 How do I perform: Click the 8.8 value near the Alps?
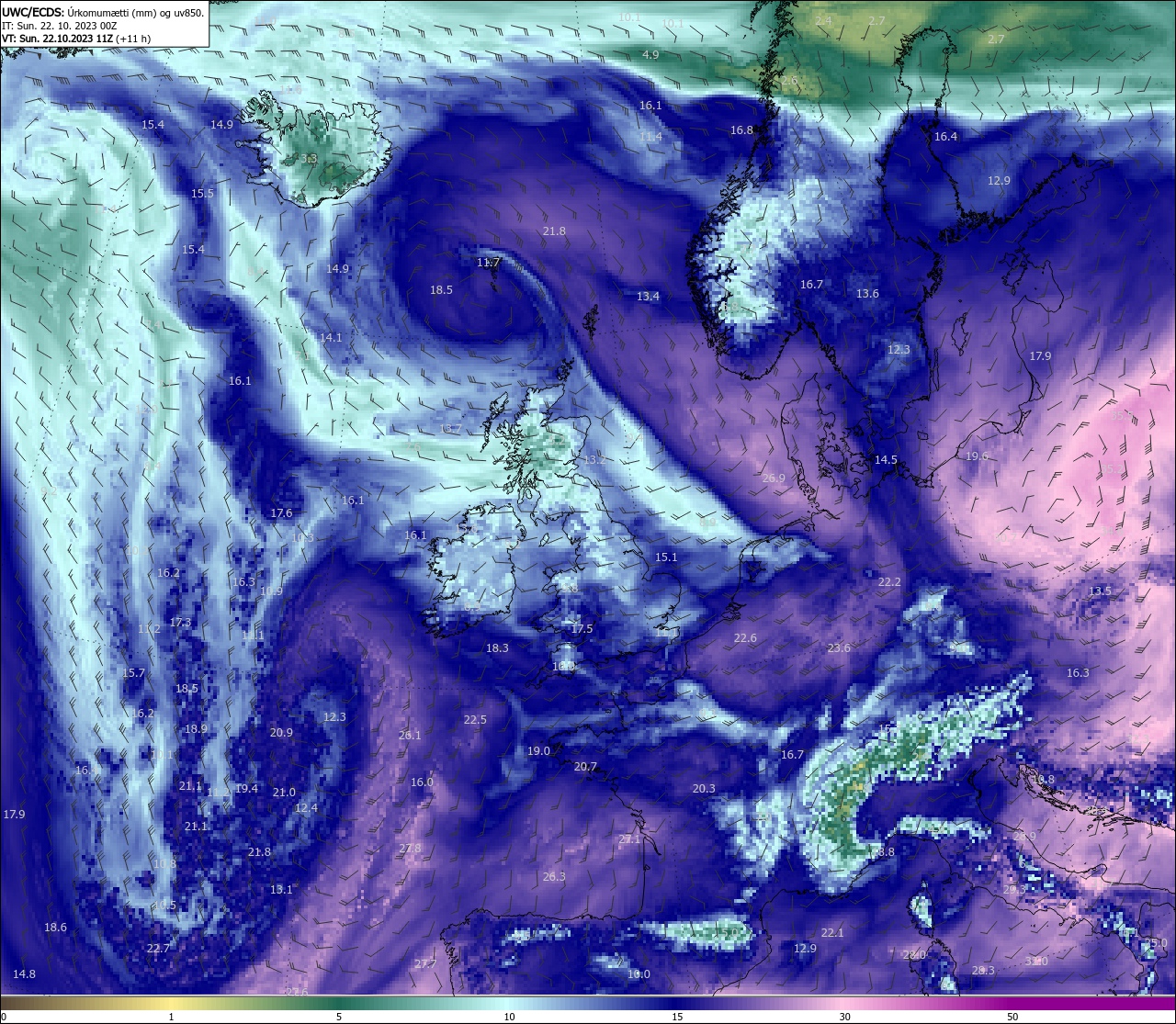(x=886, y=852)
